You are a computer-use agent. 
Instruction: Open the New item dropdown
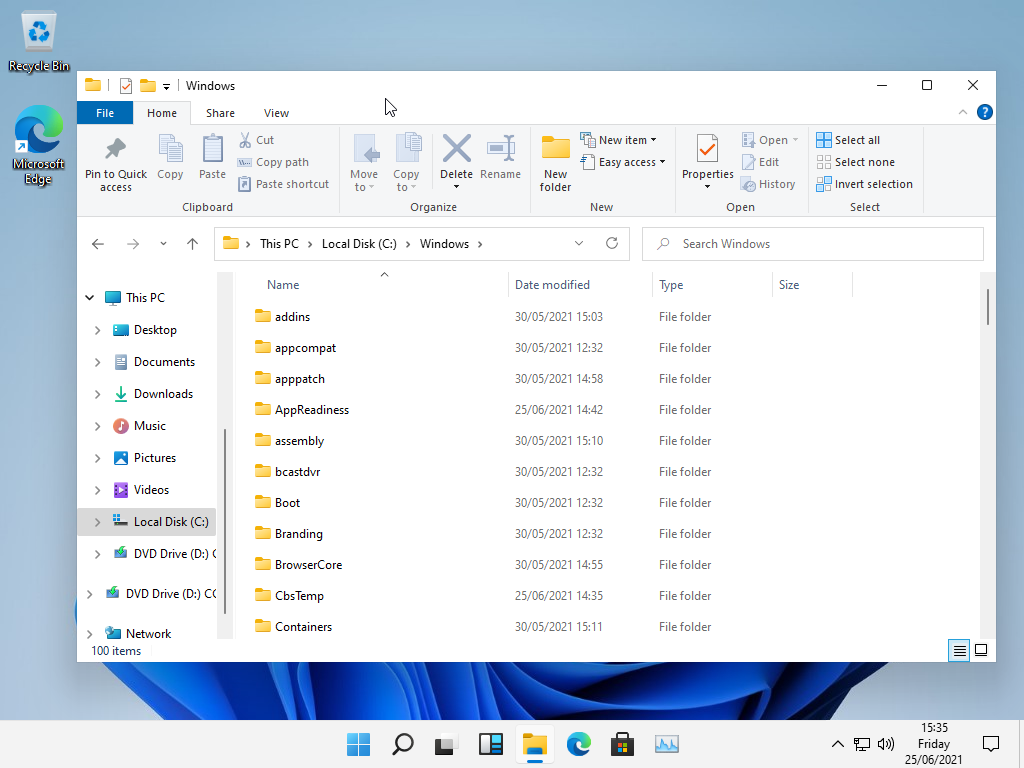tap(627, 140)
